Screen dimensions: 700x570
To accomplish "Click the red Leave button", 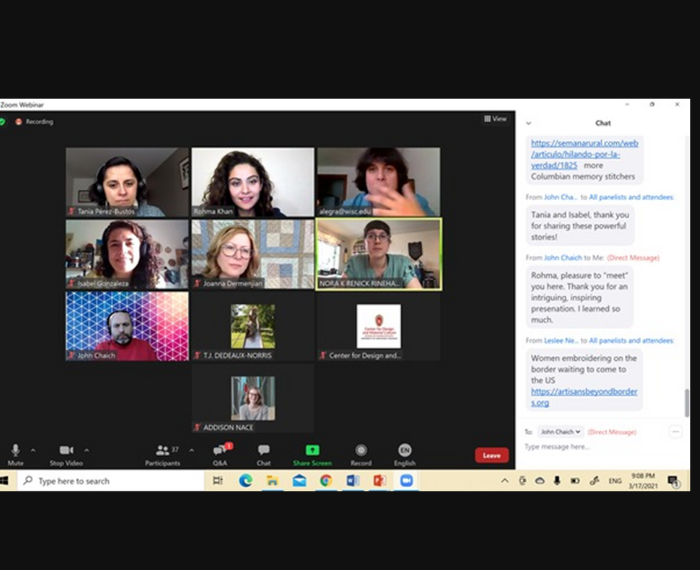I will tap(491, 455).
